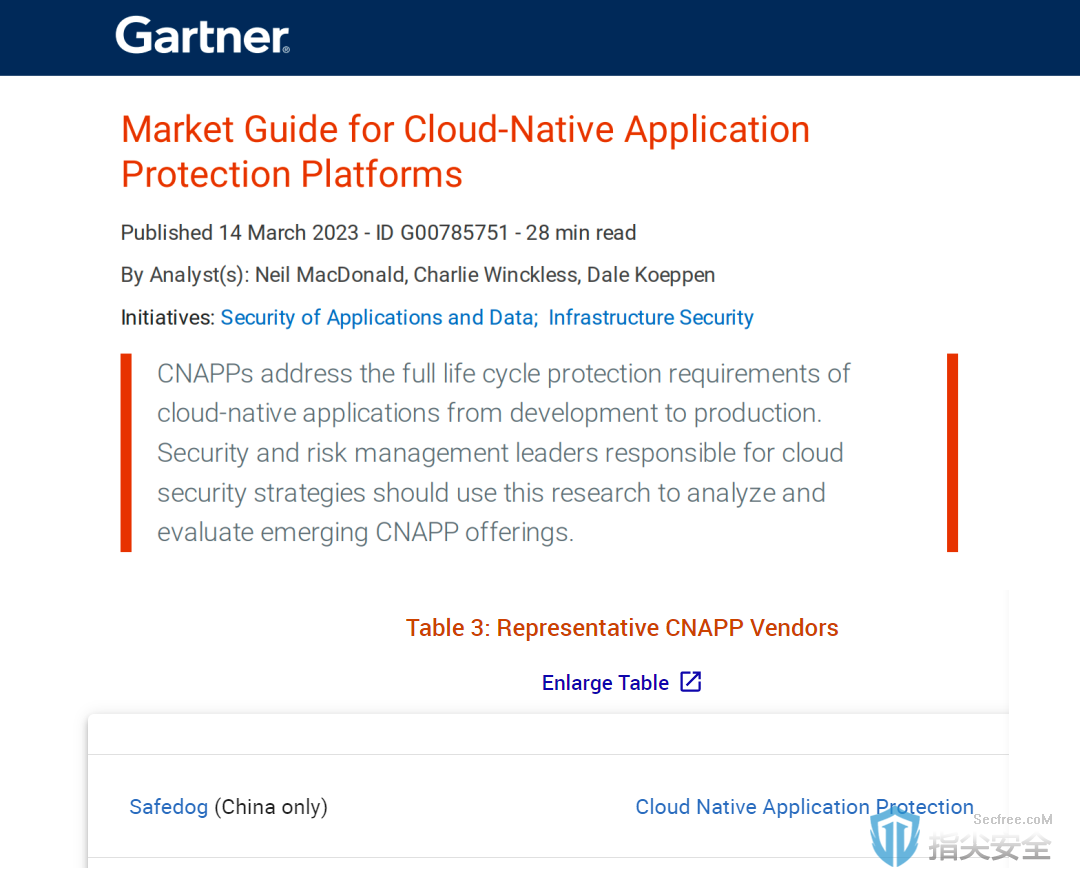Click the '(China only)' note beside Safedog
1080x880 pixels.
271,806
